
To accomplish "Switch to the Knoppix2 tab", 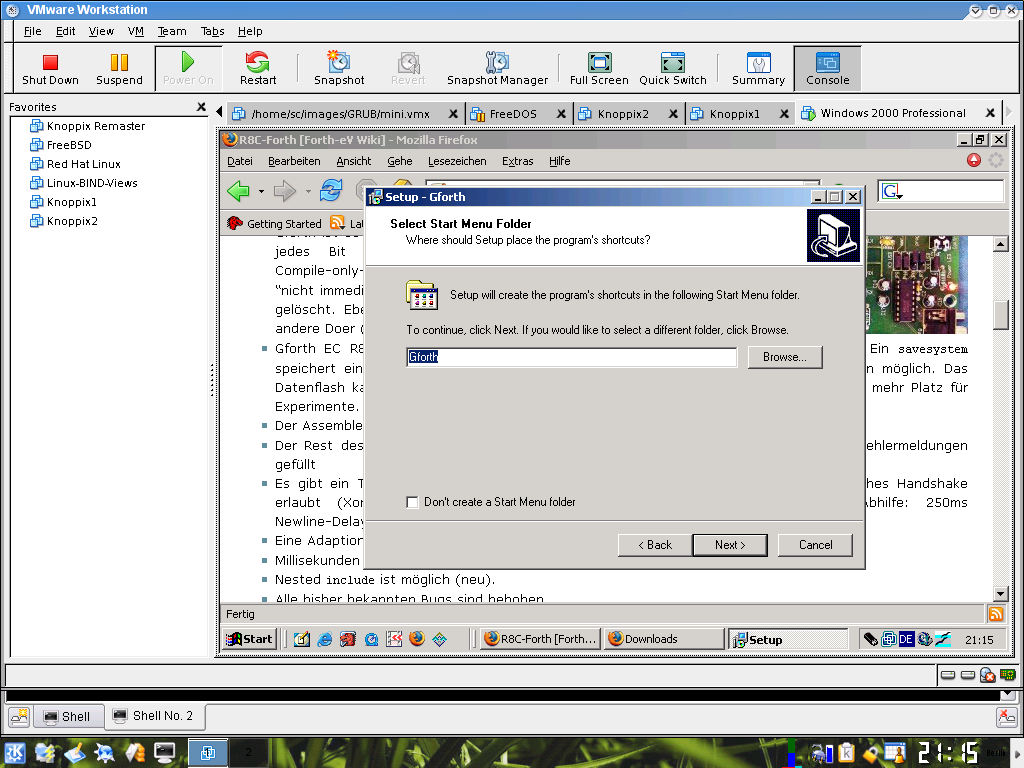I will point(623,114).
